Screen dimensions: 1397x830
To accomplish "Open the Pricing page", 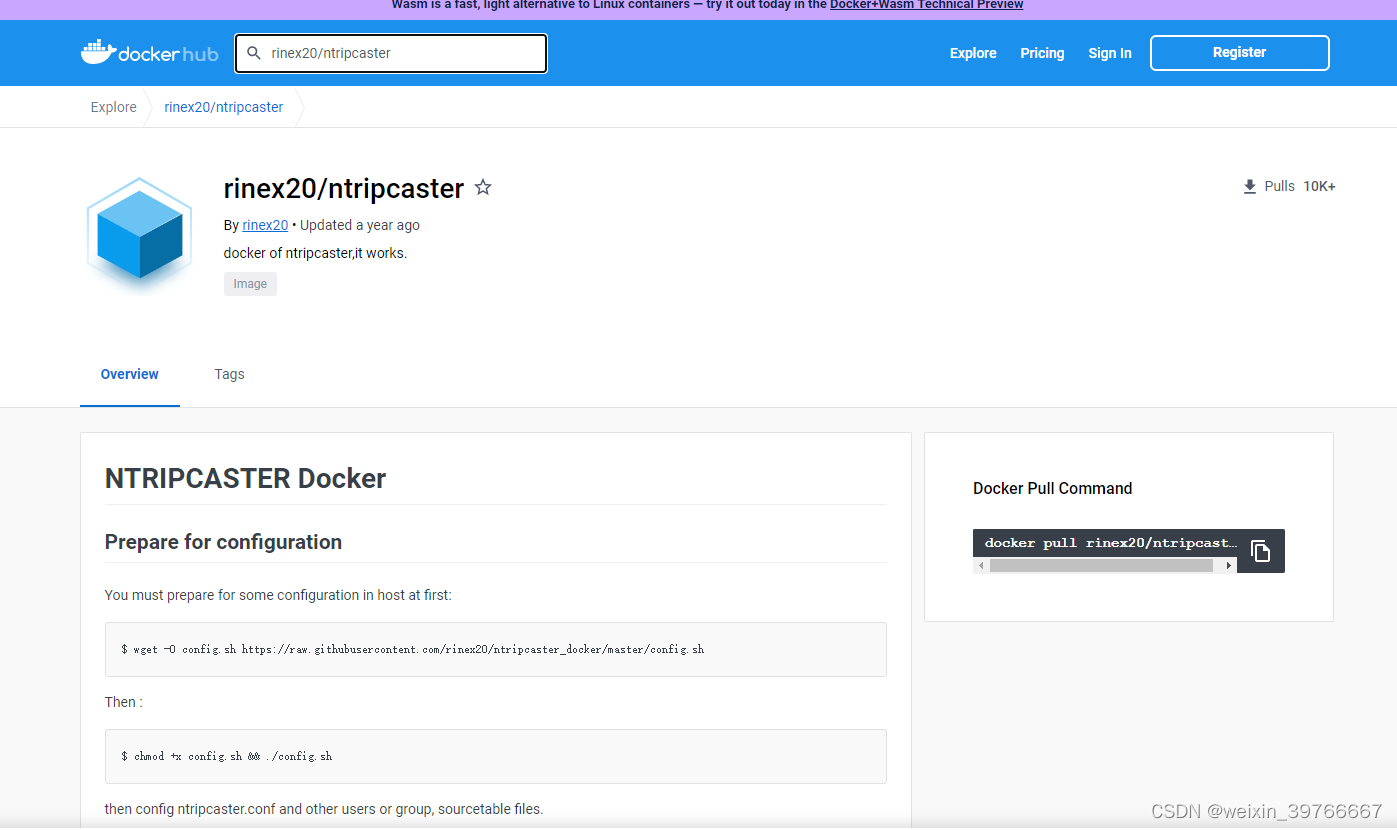I will (1042, 53).
